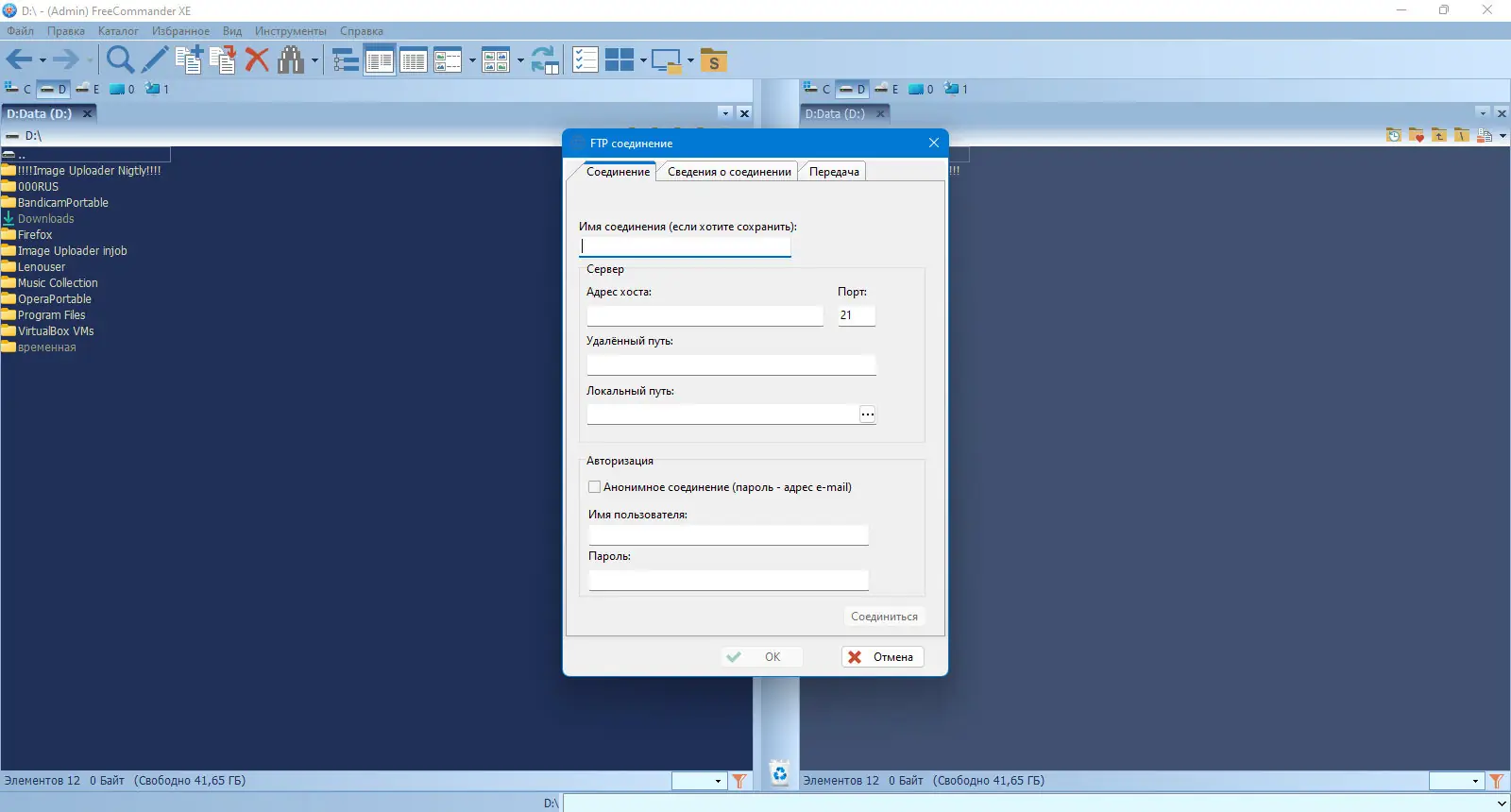Select drive E in the left panel
Screen dimensions: 1511x812
click(x=88, y=89)
